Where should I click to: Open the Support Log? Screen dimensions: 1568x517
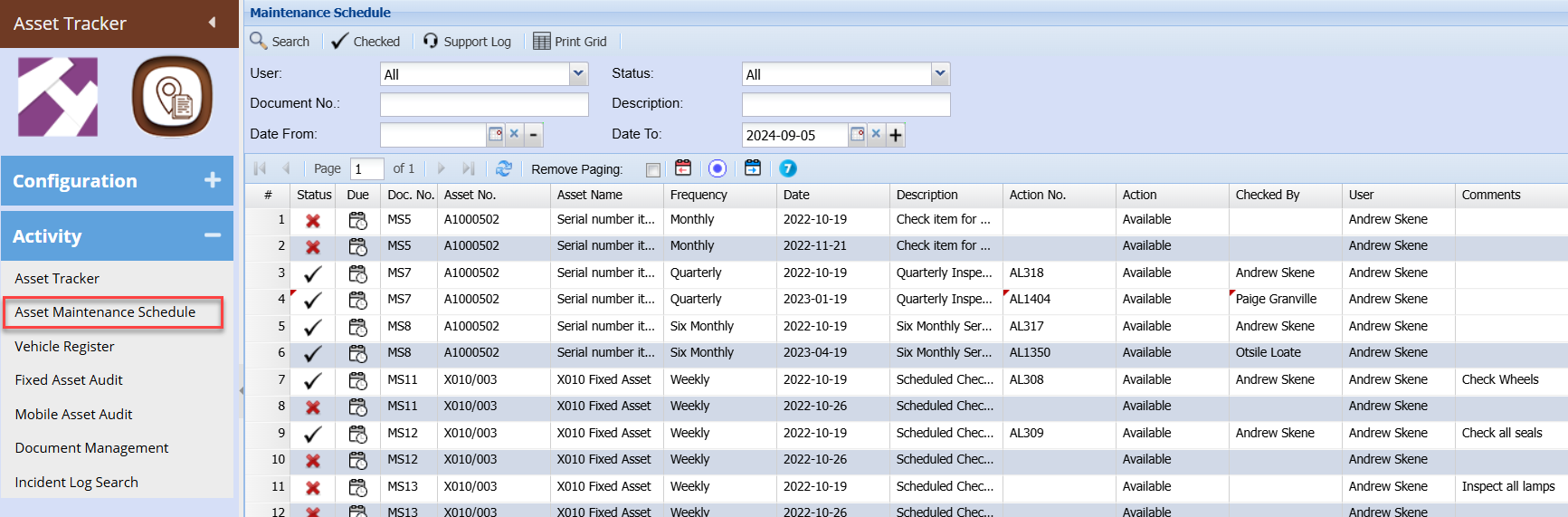pos(467,42)
